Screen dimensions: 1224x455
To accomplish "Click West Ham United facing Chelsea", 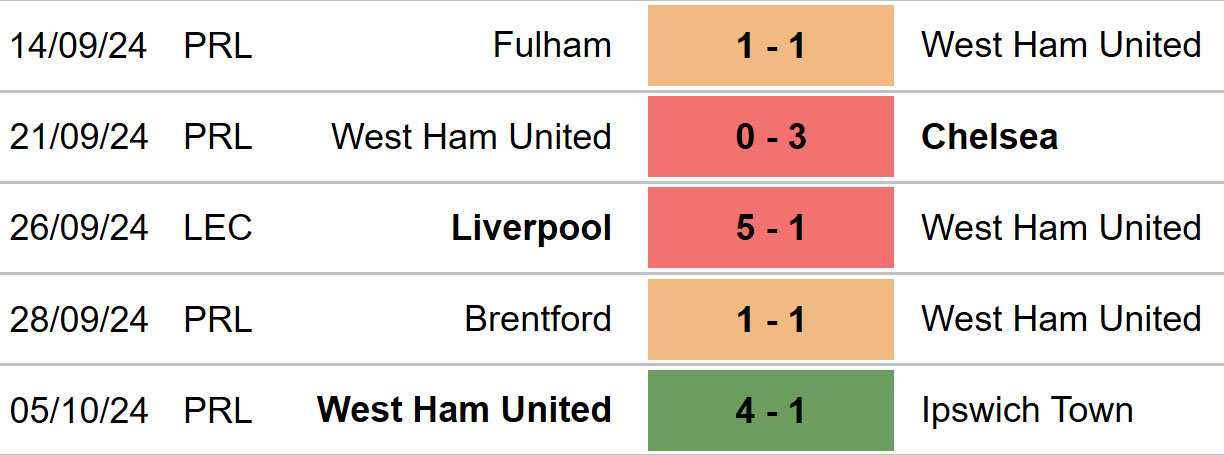I will click(471, 137).
